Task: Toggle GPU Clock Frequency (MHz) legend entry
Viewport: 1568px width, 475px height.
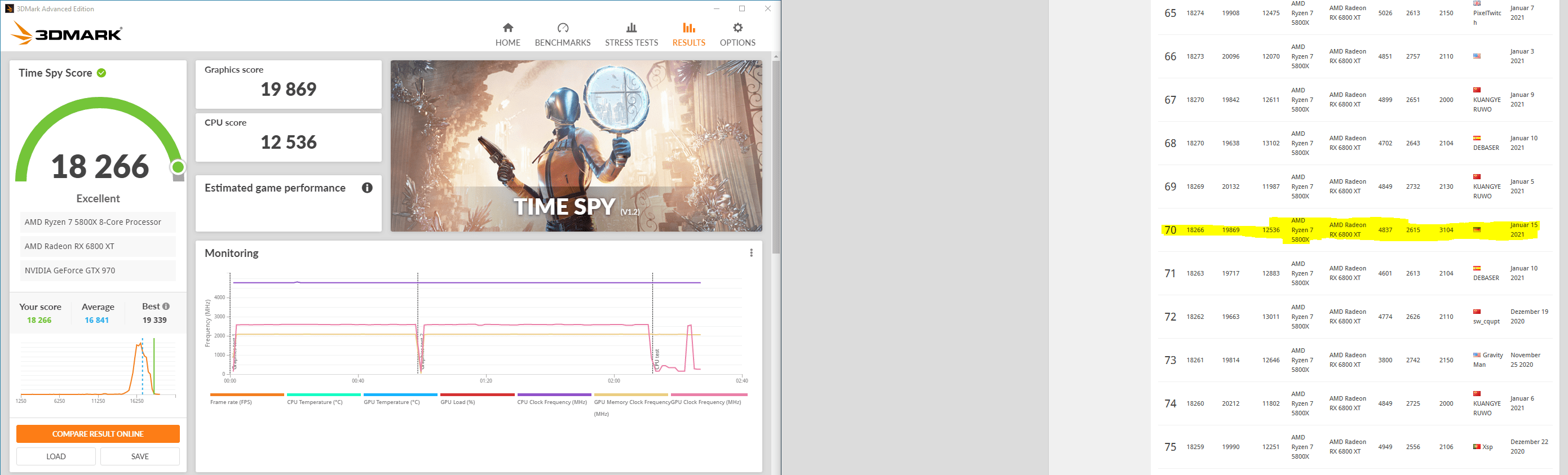Action: point(709,399)
